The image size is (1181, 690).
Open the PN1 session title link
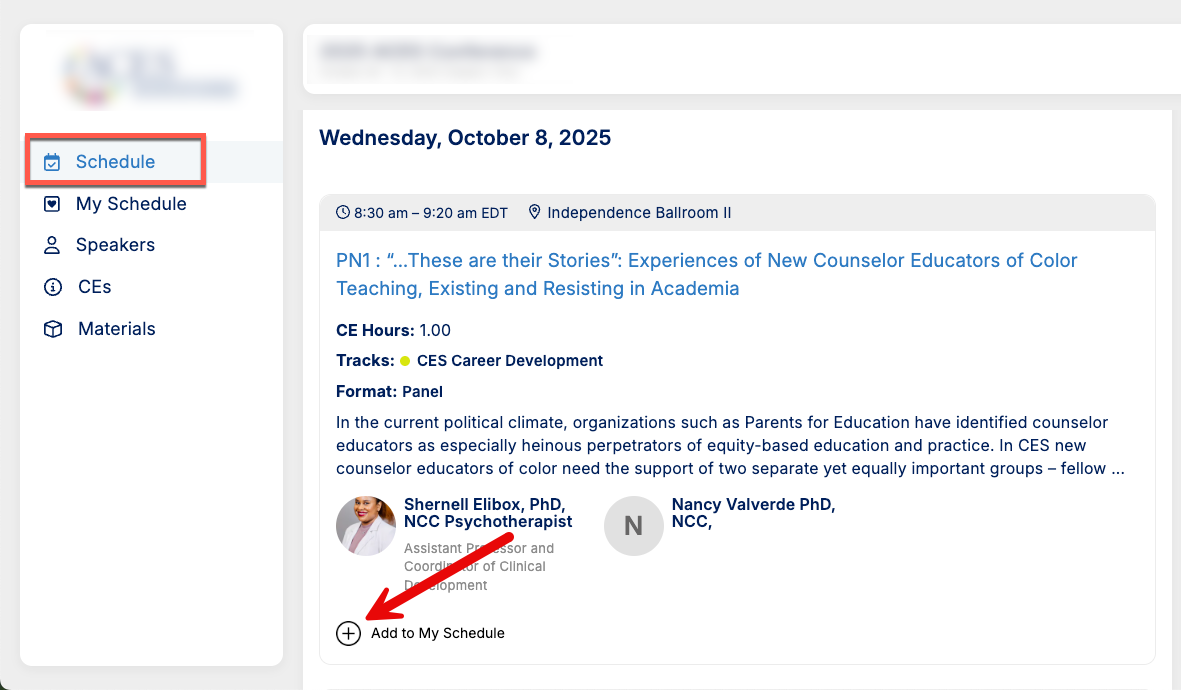pyautogui.click(x=706, y=274)
